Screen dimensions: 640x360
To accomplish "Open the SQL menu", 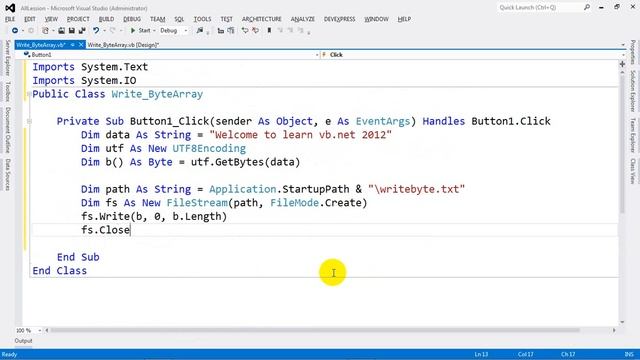I will click(x=179, y=19).
